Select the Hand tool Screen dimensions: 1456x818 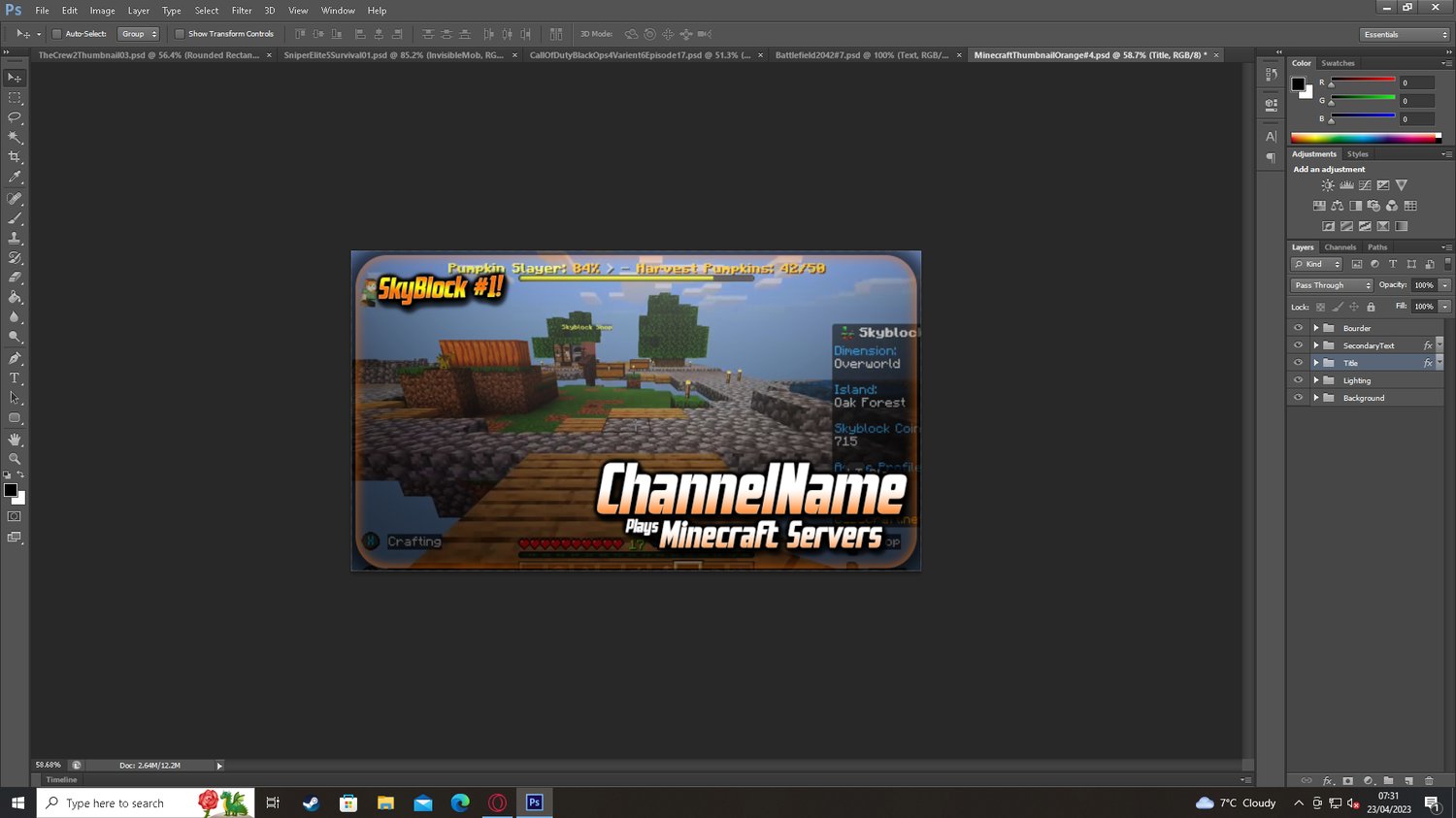tap(15, 440)
